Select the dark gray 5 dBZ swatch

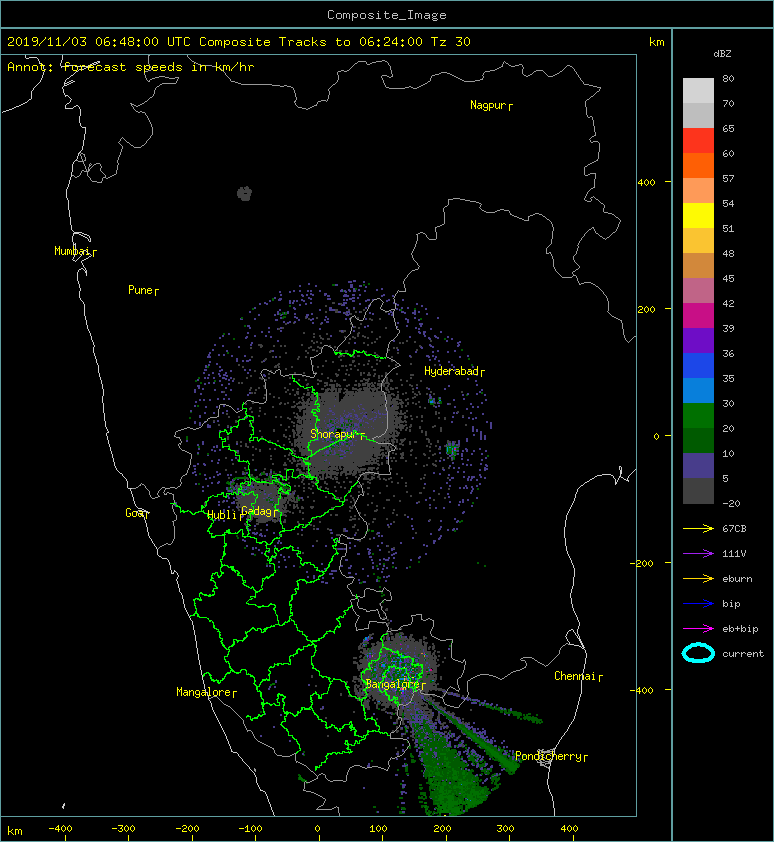pyautogui.click(x=698, y=490)
